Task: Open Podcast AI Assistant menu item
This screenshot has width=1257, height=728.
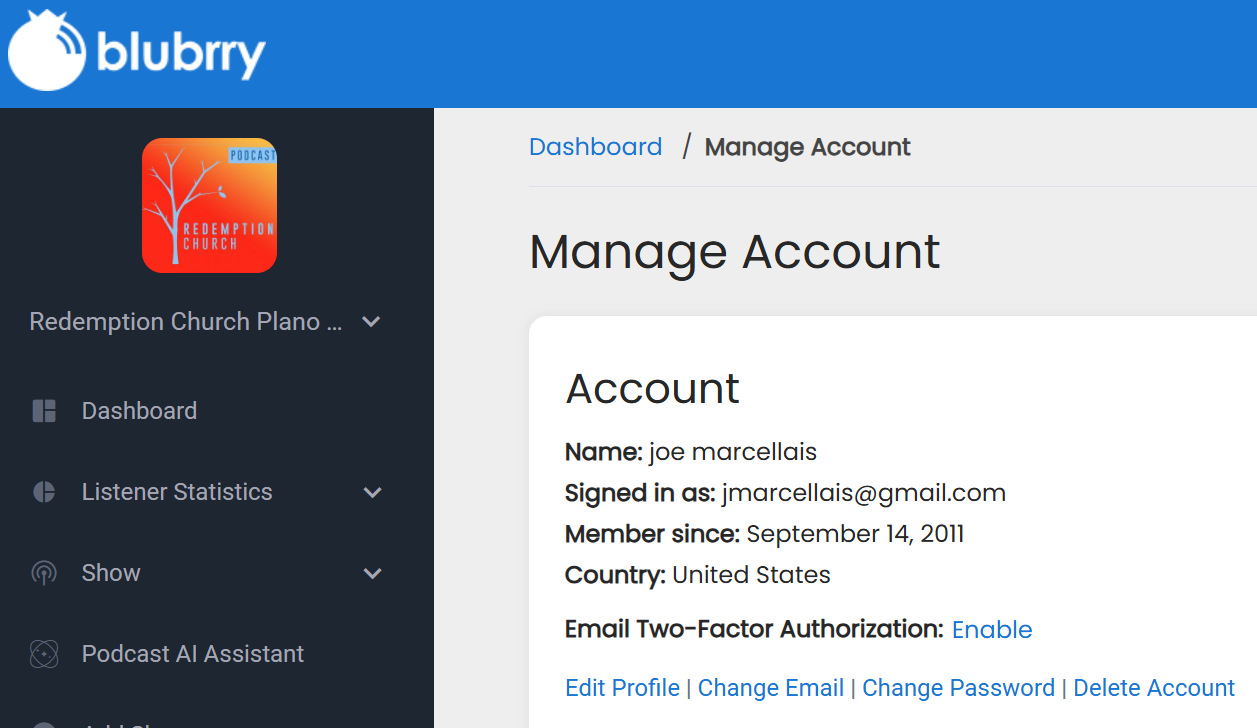Action: [x=193, y=654]
